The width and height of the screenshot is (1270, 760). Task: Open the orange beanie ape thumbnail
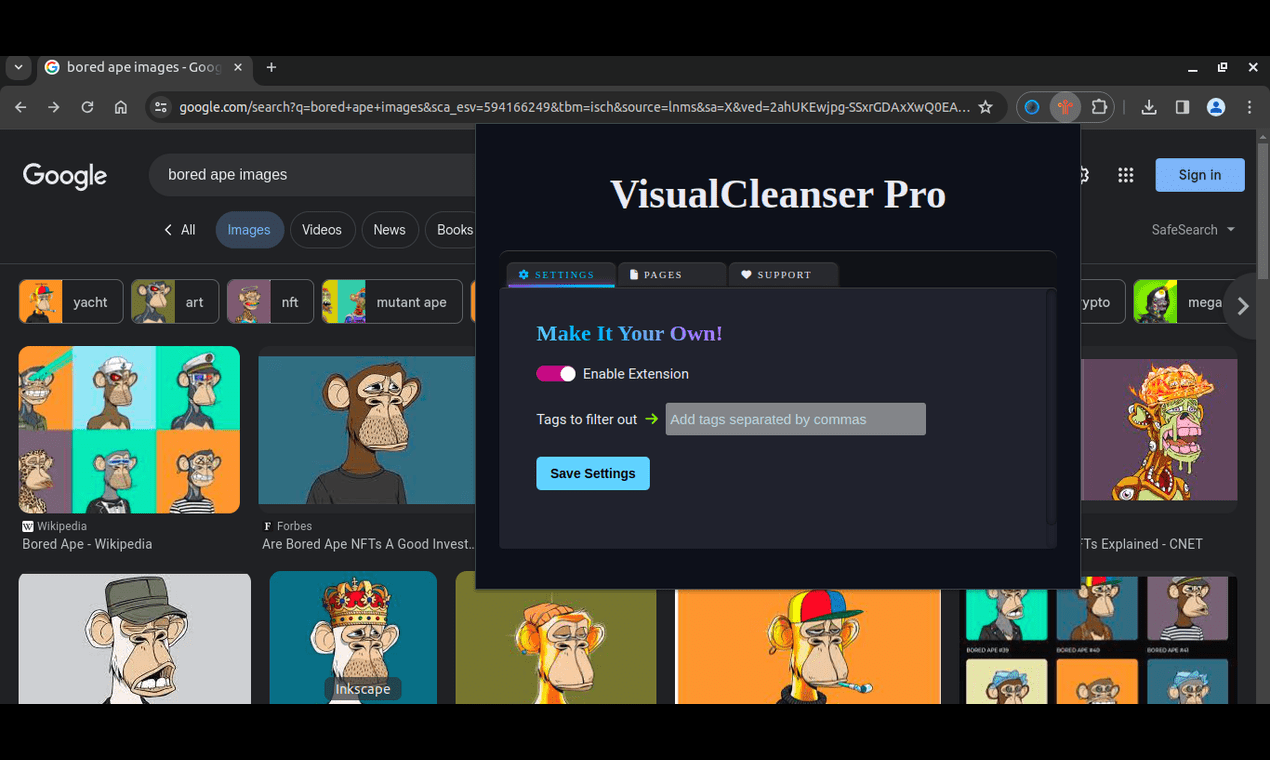[556, 638]
